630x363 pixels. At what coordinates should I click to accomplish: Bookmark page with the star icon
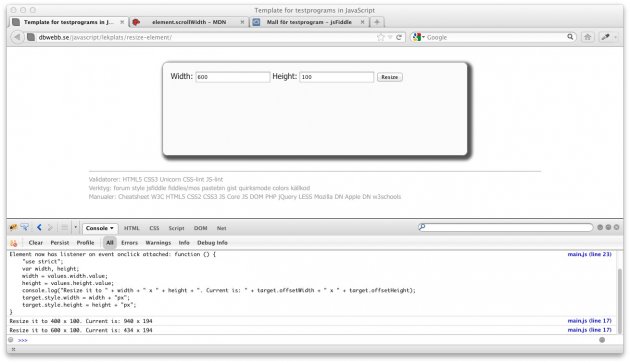380,37
